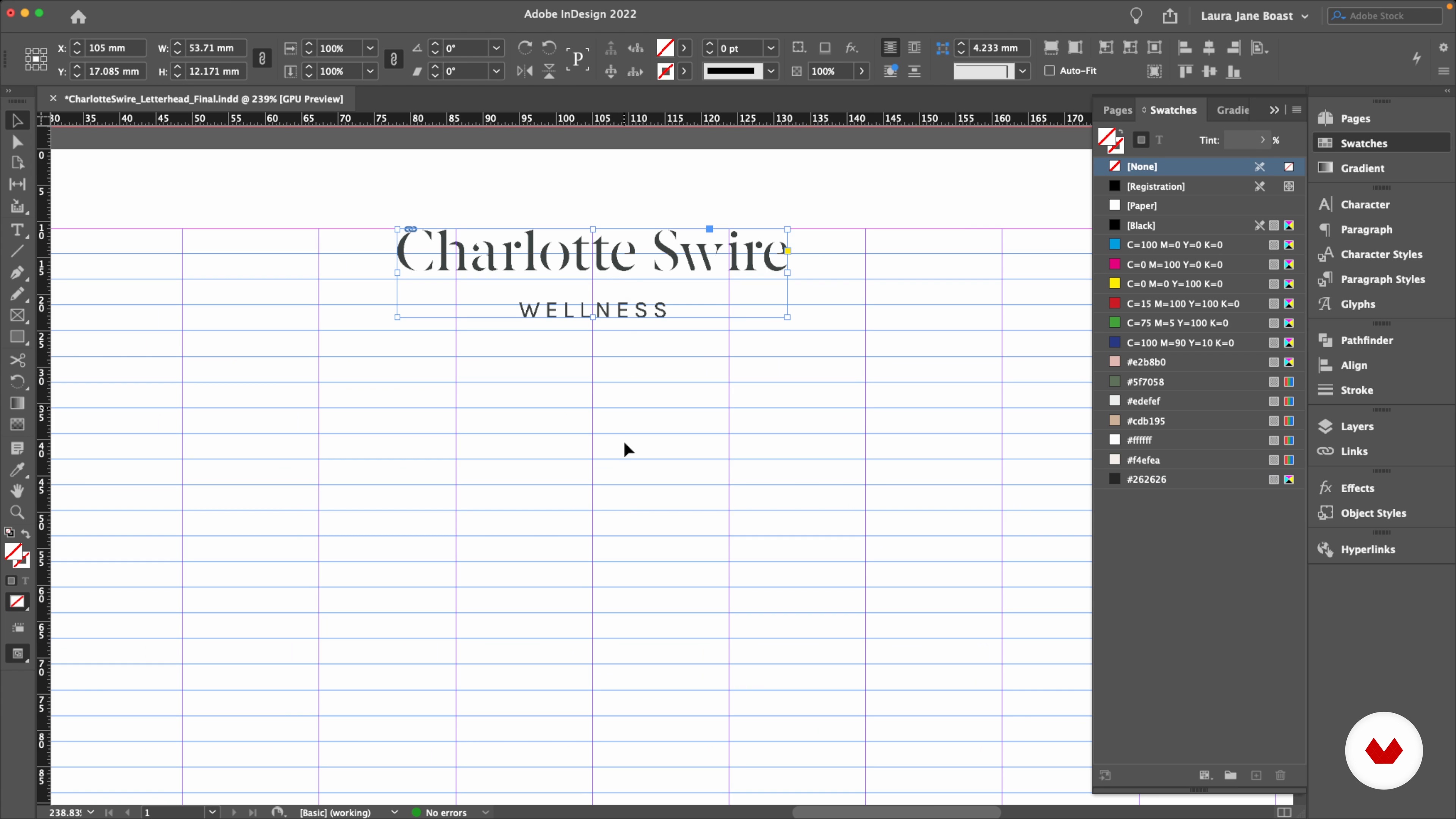Screen dimensions: 1456x819
Task: Select the Pencil tool
Action: 17,294
